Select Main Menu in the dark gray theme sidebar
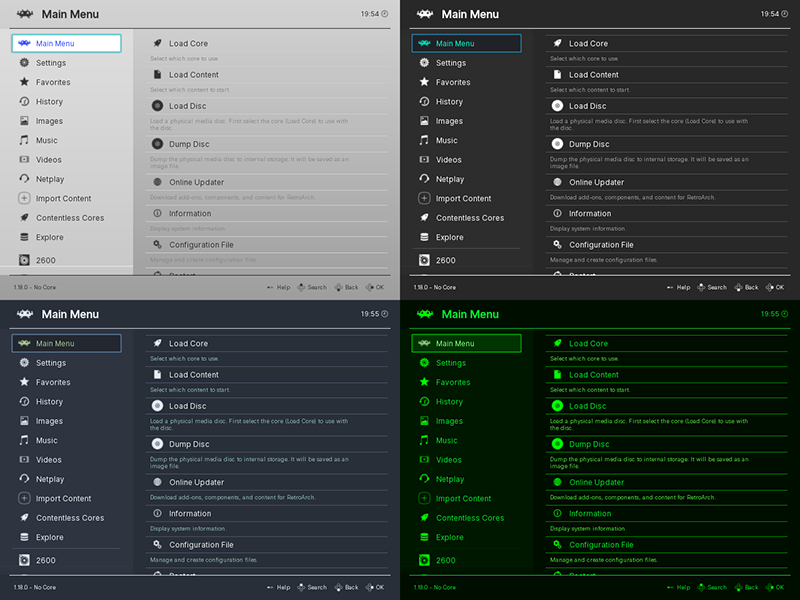This screenshot has height=600, width=800. [x=466, y=43]
